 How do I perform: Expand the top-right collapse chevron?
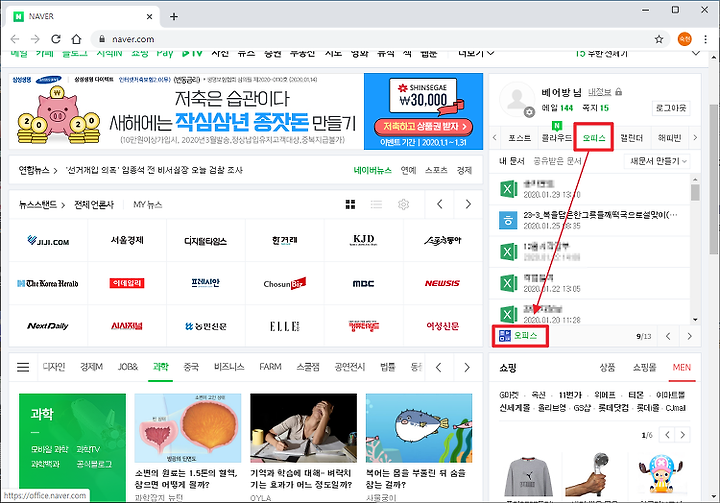[696, 53]
